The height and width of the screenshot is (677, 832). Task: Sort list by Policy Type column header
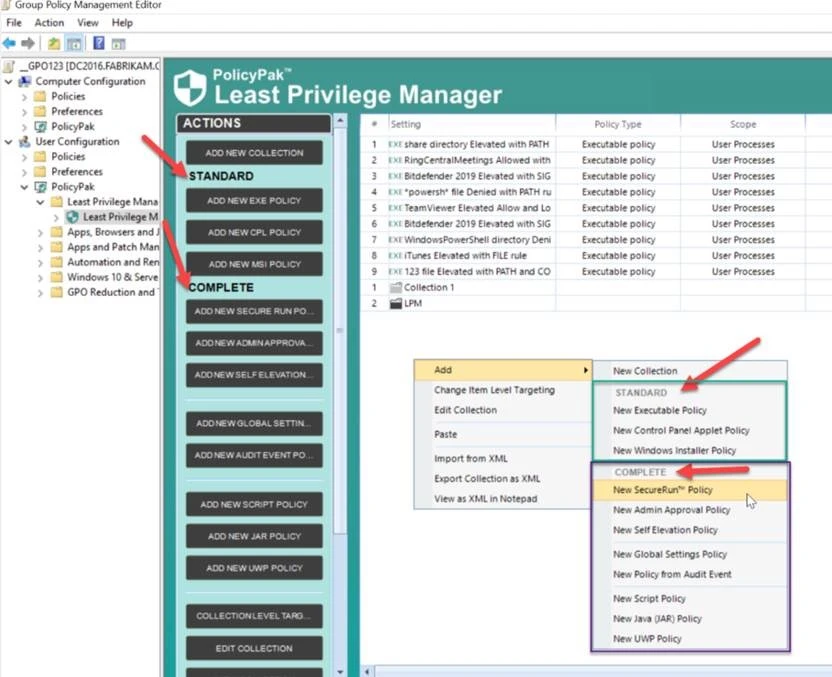pos(617,125)
